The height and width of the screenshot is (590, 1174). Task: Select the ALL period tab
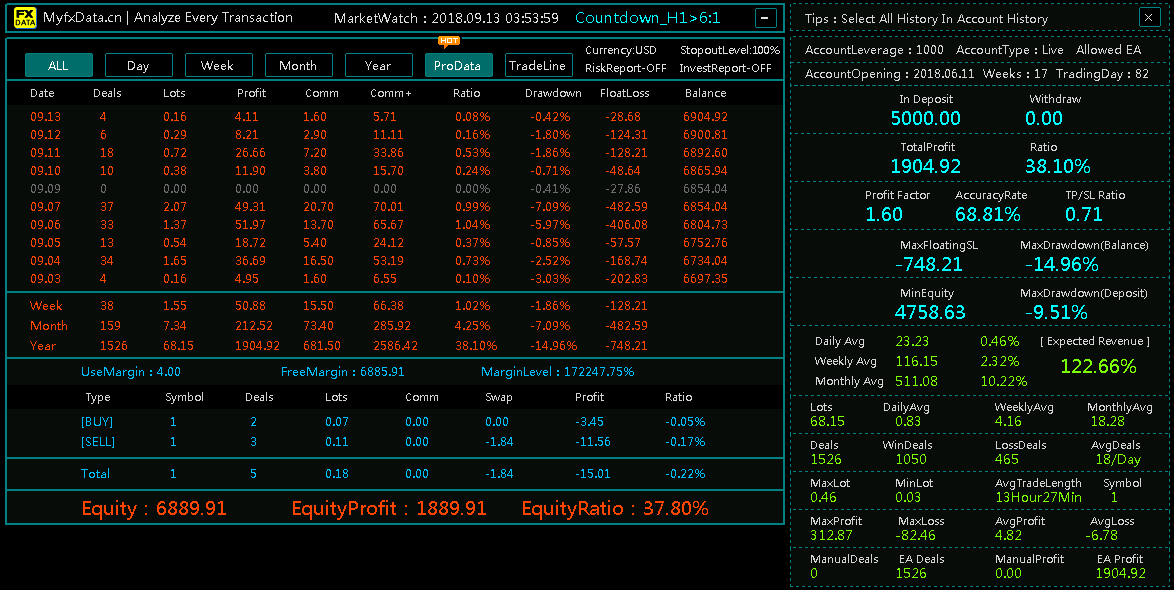tap(58, 65)
